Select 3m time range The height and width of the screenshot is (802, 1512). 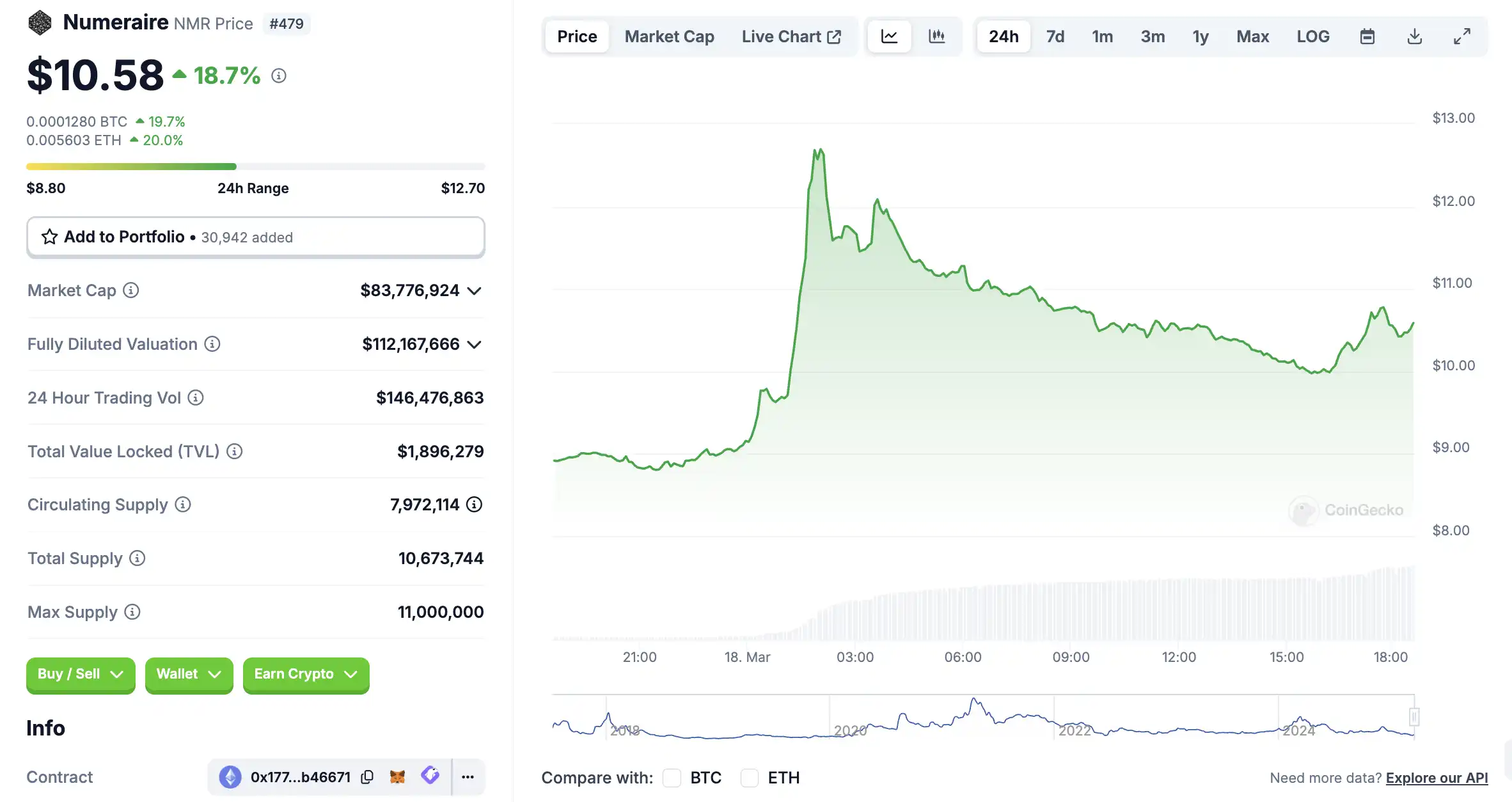pyautogui.click(x=1153, y=36)
